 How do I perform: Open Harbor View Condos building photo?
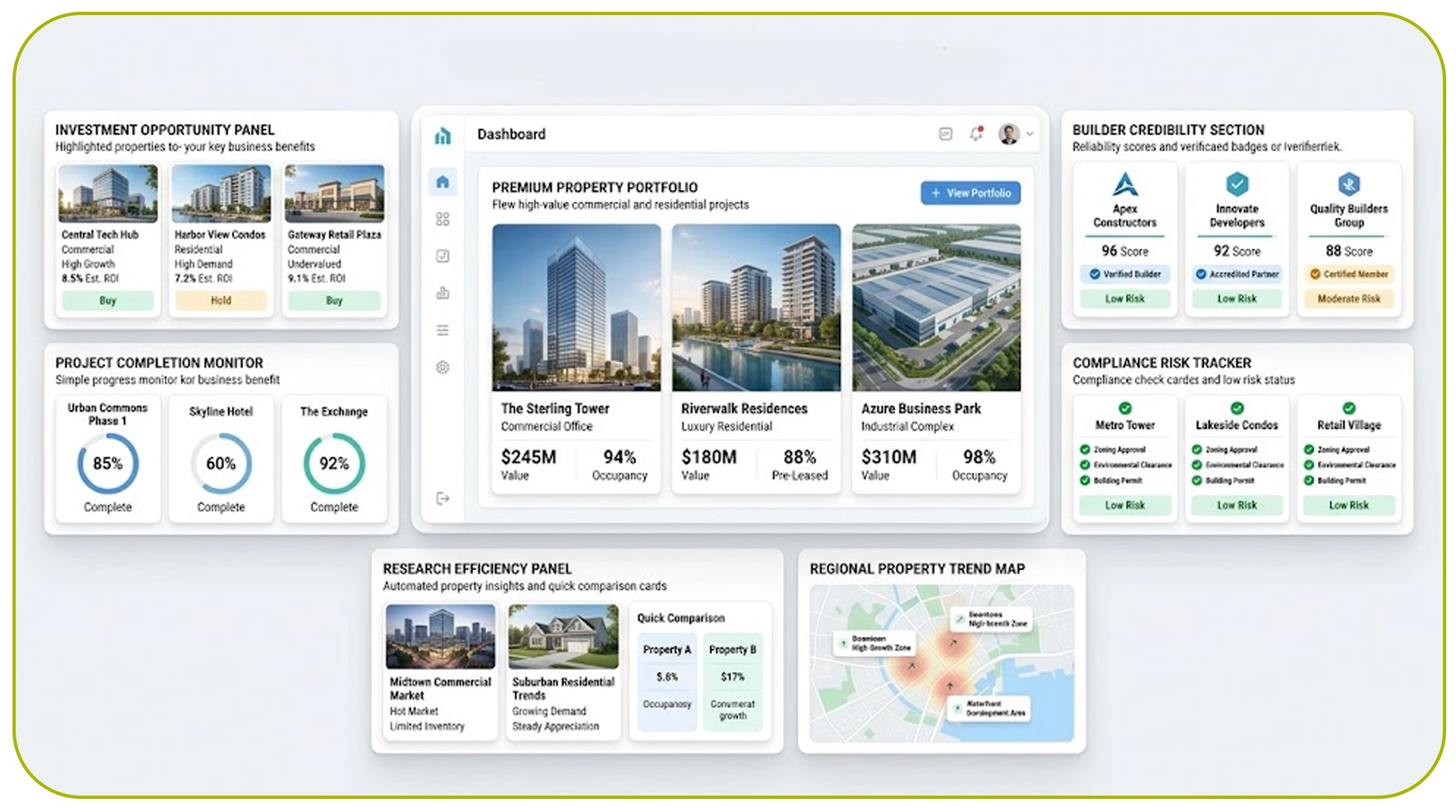[221, 194]
